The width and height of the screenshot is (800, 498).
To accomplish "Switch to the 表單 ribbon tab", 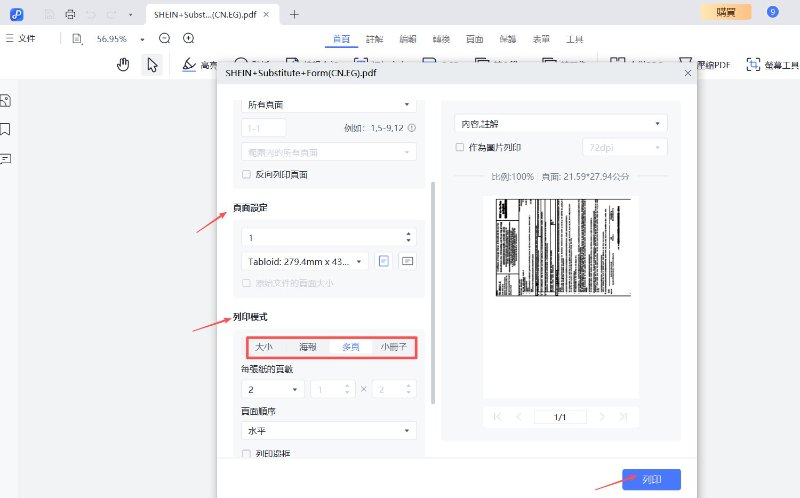I will click(x=541, y=39).
